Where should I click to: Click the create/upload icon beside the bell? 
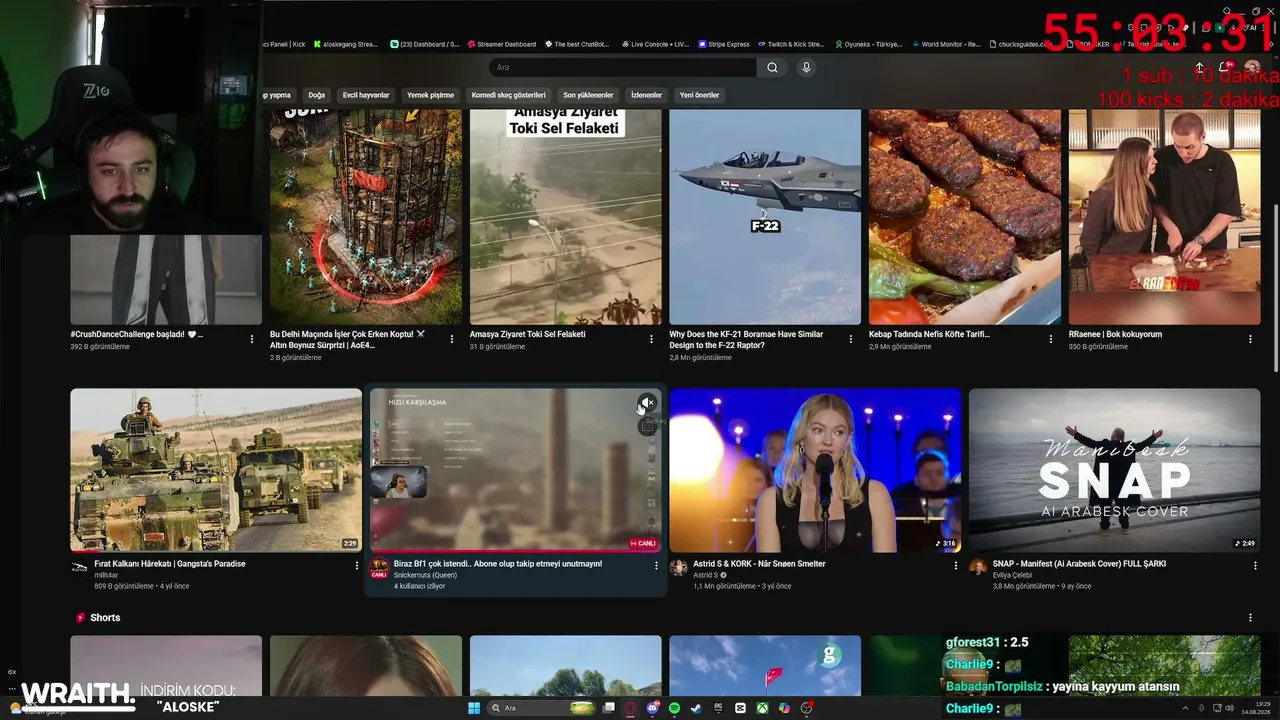click(x=1199, y=67)
